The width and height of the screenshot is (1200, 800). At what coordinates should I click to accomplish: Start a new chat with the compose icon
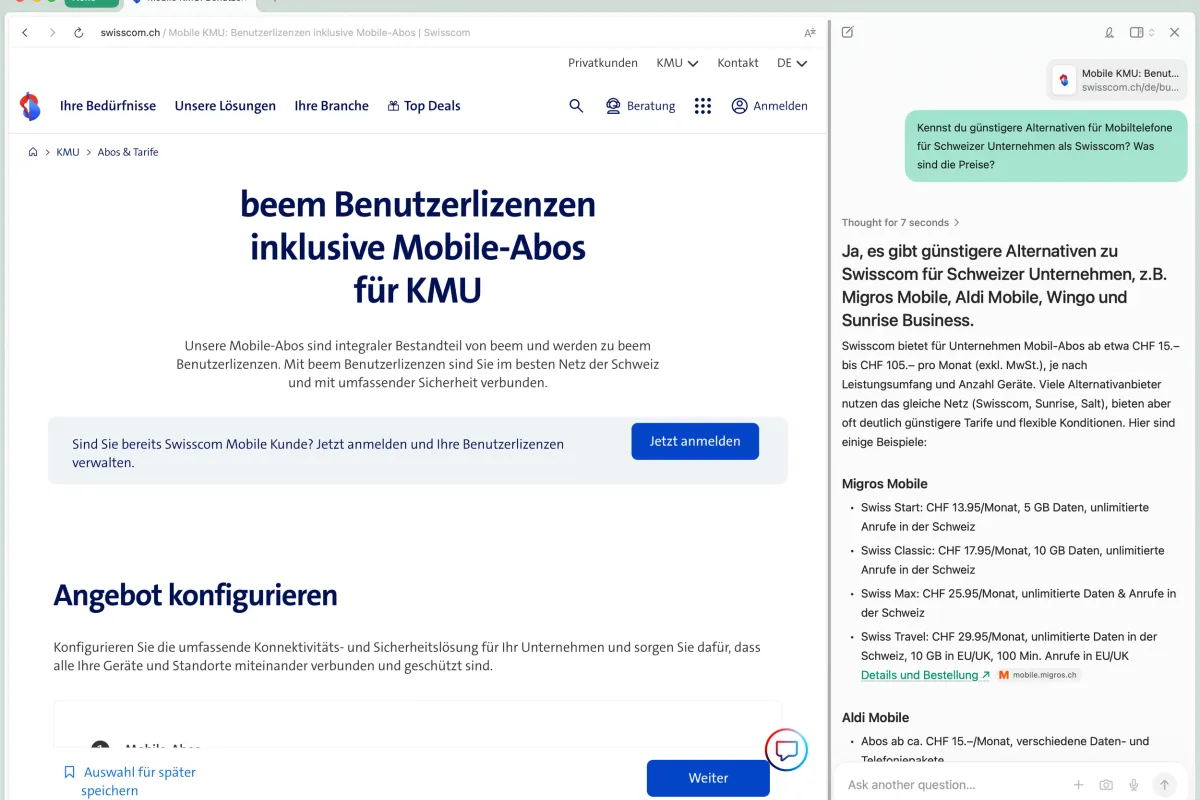pos(847,32)
